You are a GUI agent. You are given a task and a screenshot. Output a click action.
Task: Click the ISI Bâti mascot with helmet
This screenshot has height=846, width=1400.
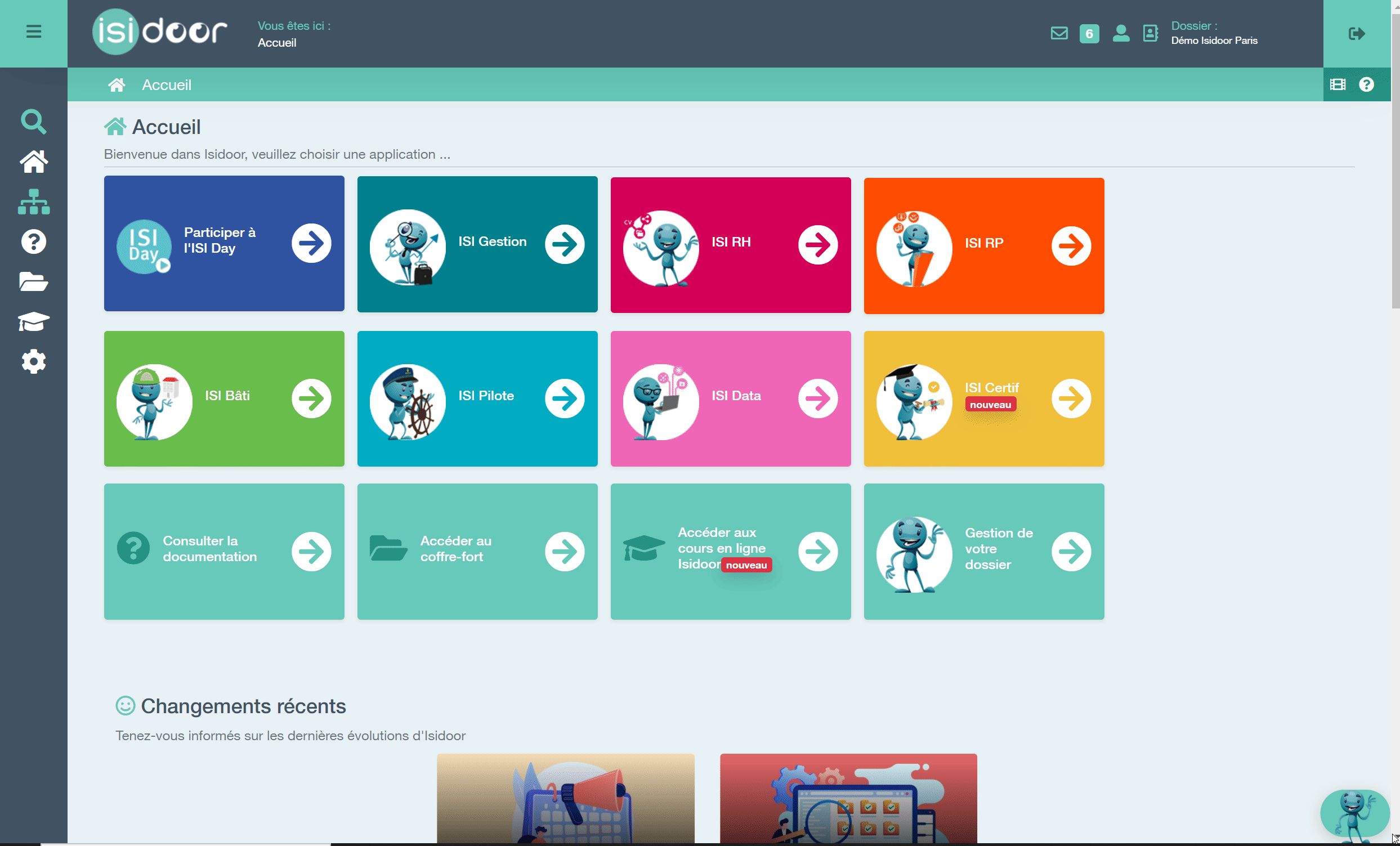[x=155, y=402]
